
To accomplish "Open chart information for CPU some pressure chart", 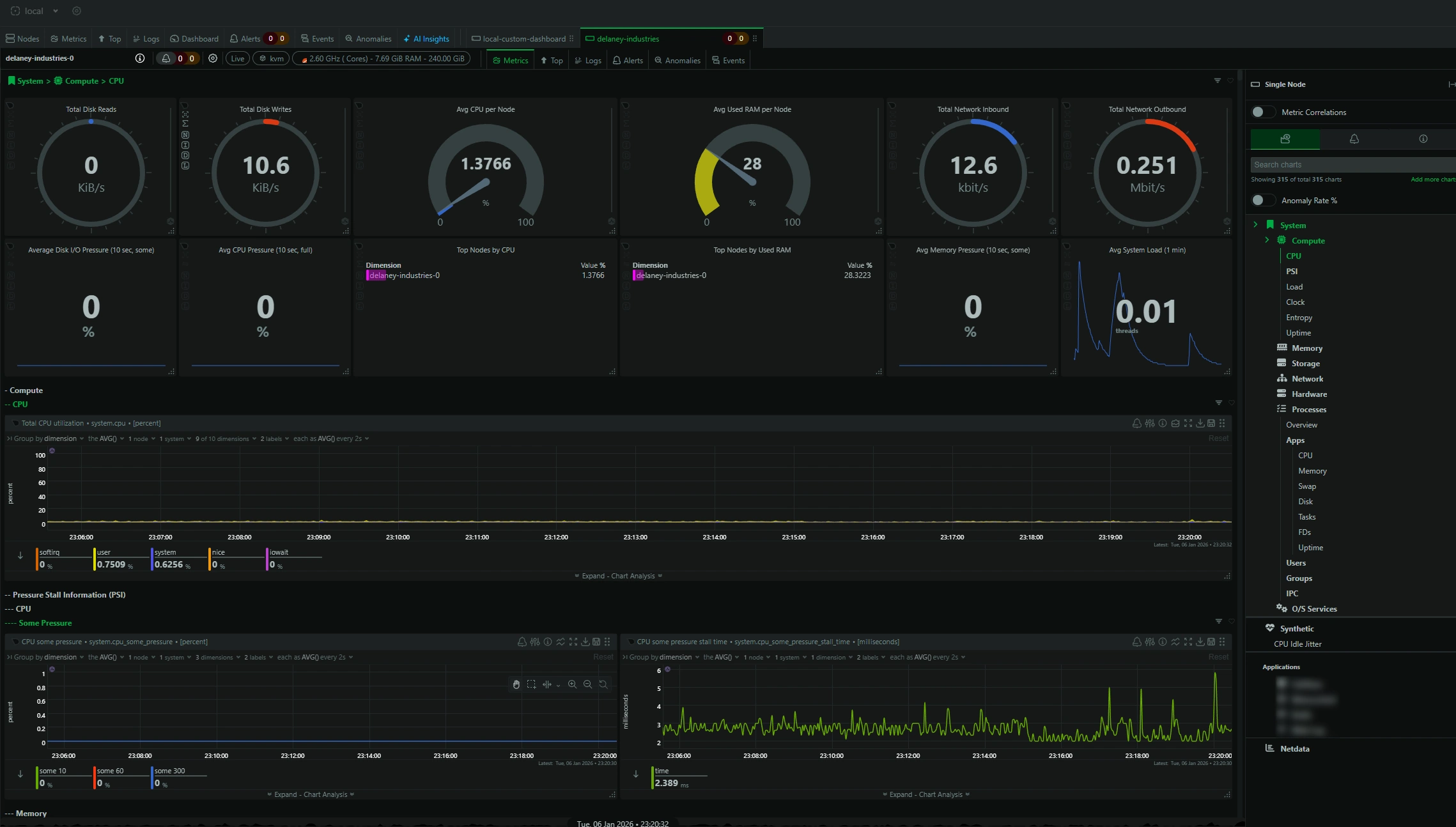I will [x=548, y=642].
